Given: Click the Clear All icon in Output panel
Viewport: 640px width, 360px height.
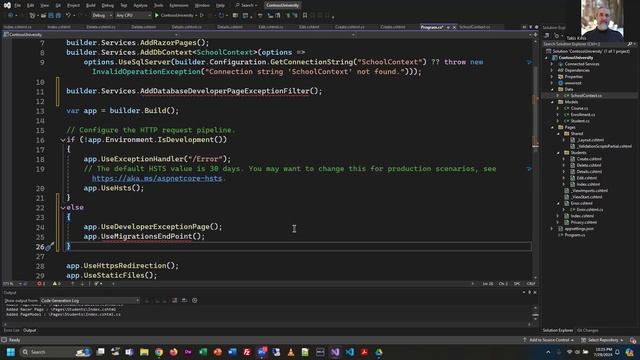Looking at the screenshot, I should point(175,300).
